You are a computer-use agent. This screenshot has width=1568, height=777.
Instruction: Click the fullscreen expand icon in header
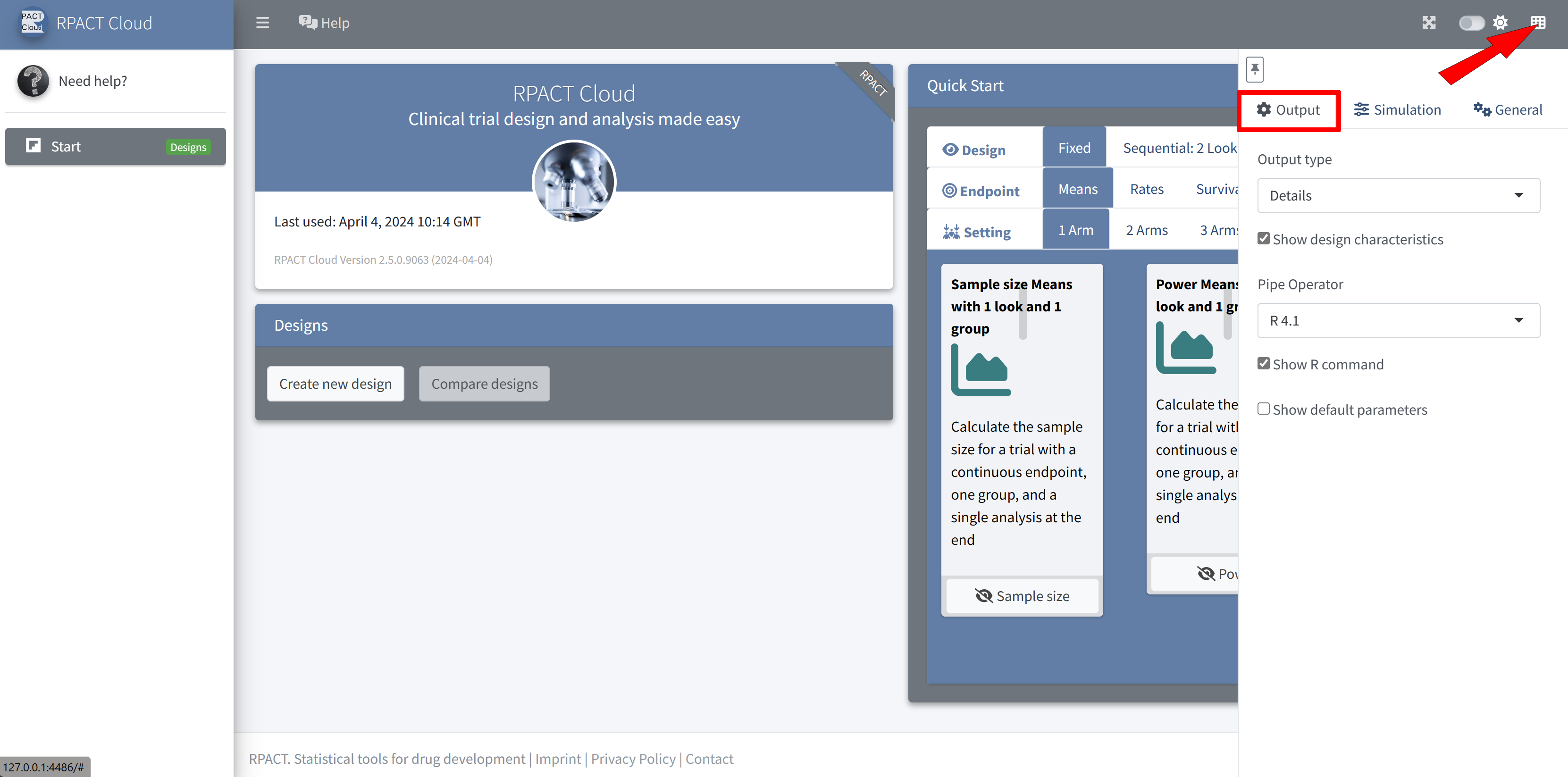(1429, 23)
